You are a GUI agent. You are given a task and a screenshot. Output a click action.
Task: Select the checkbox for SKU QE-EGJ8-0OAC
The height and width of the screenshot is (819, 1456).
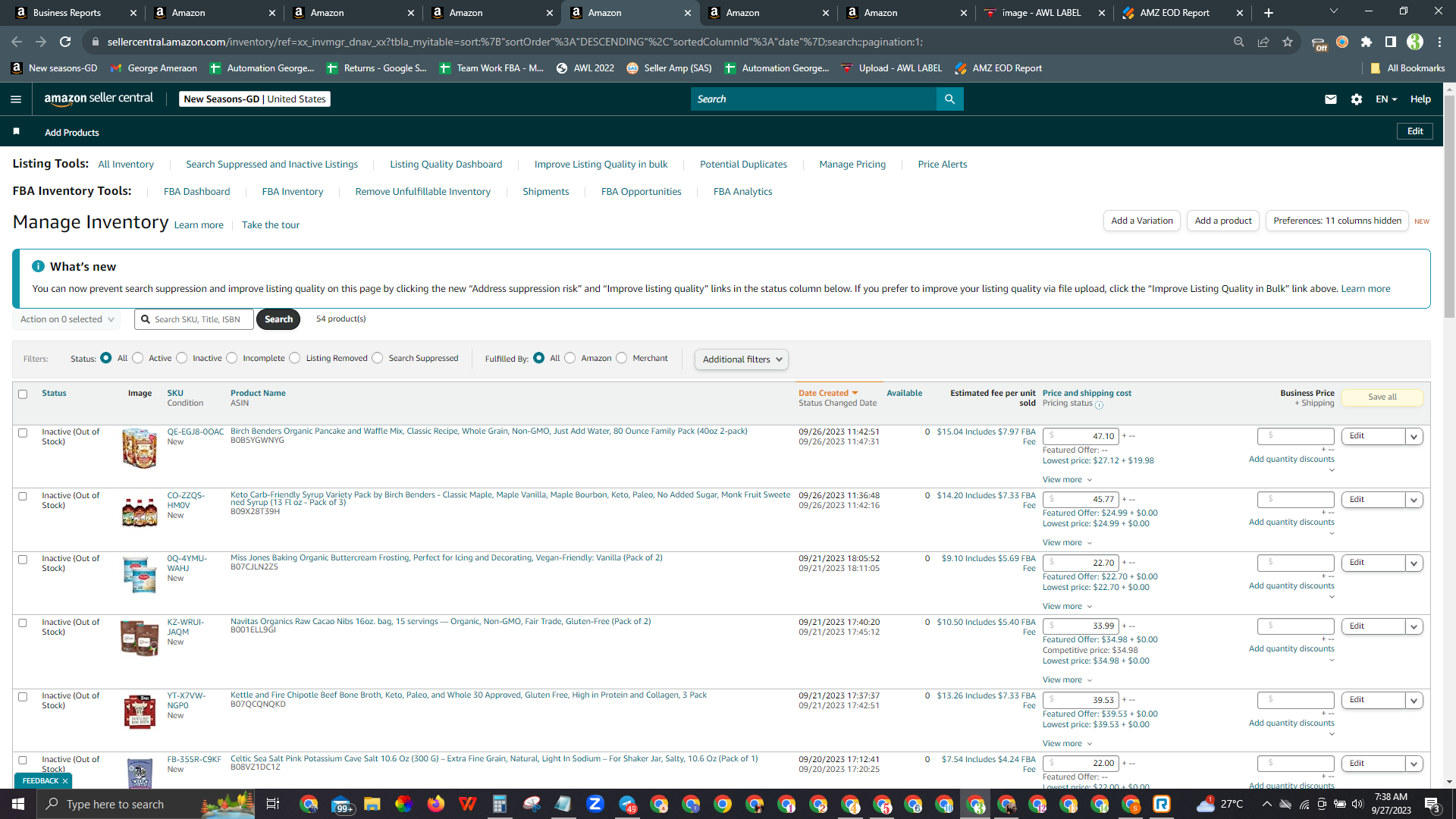(23, 433)
